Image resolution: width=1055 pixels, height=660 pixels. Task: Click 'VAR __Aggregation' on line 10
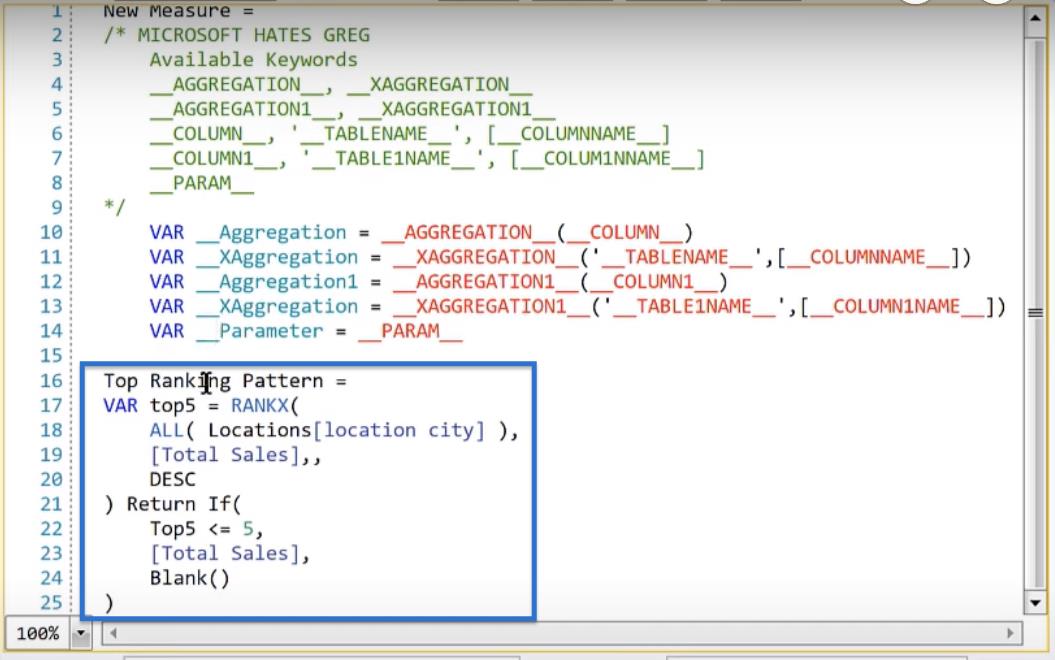pyautogui.click(x=248, y=233)
